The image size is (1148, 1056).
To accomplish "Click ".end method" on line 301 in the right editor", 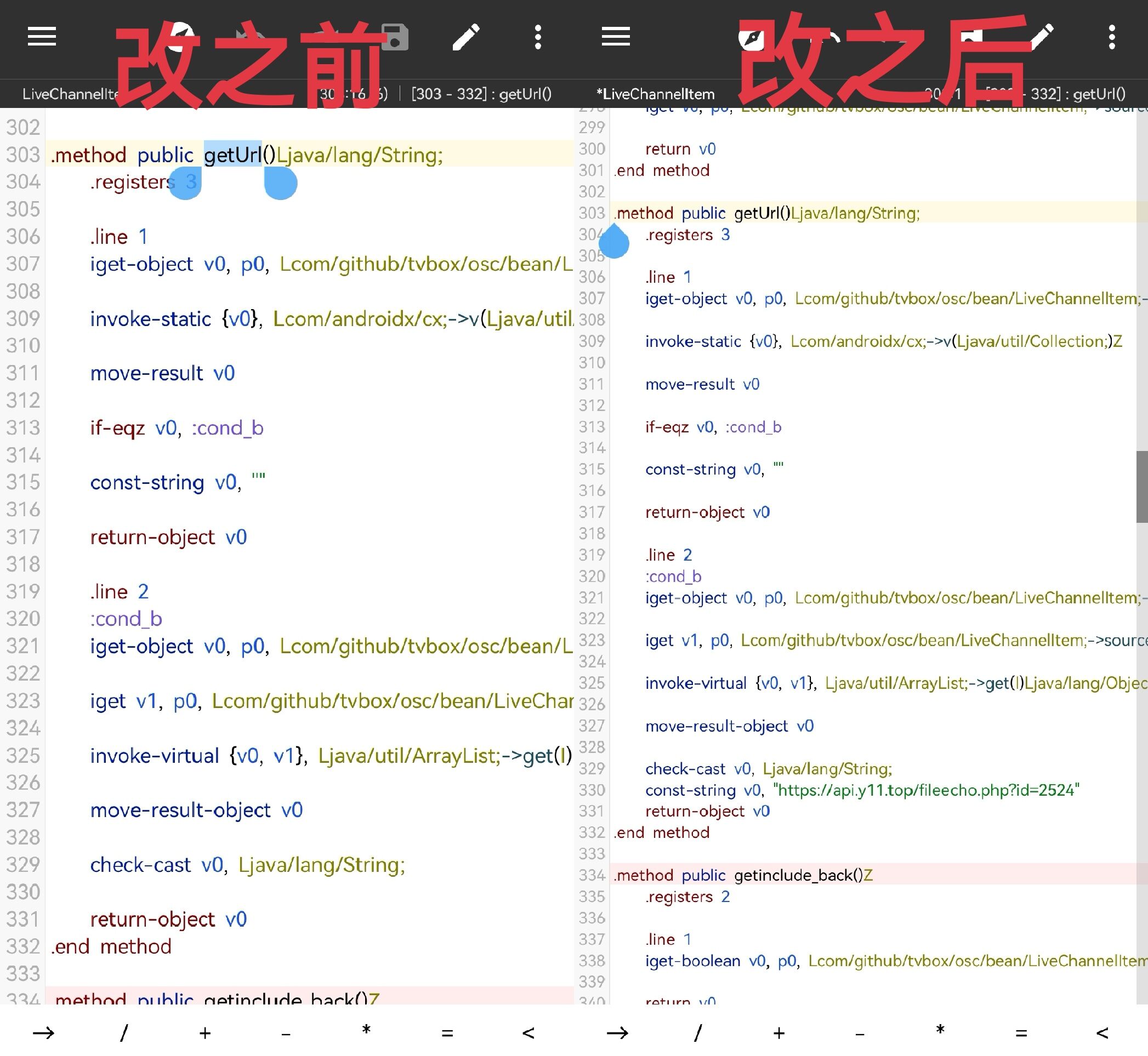I will pos(662,170).
